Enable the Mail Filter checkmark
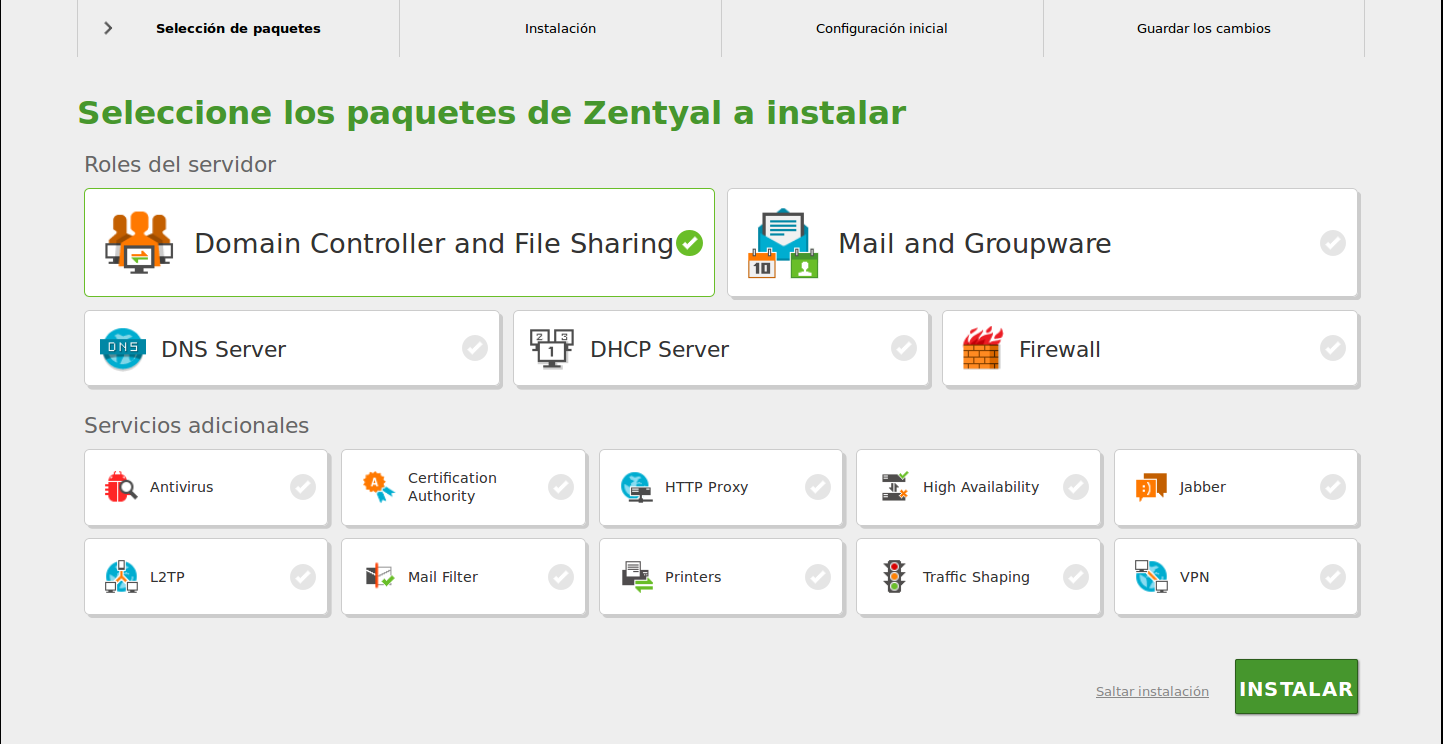This screenshot has width=1443, height=744. [561, 577]
